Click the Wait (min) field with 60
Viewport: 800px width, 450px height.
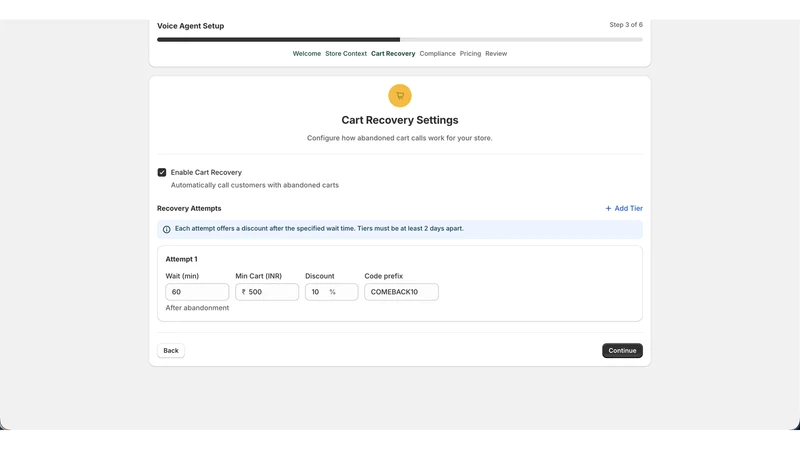tap(197, 292)
